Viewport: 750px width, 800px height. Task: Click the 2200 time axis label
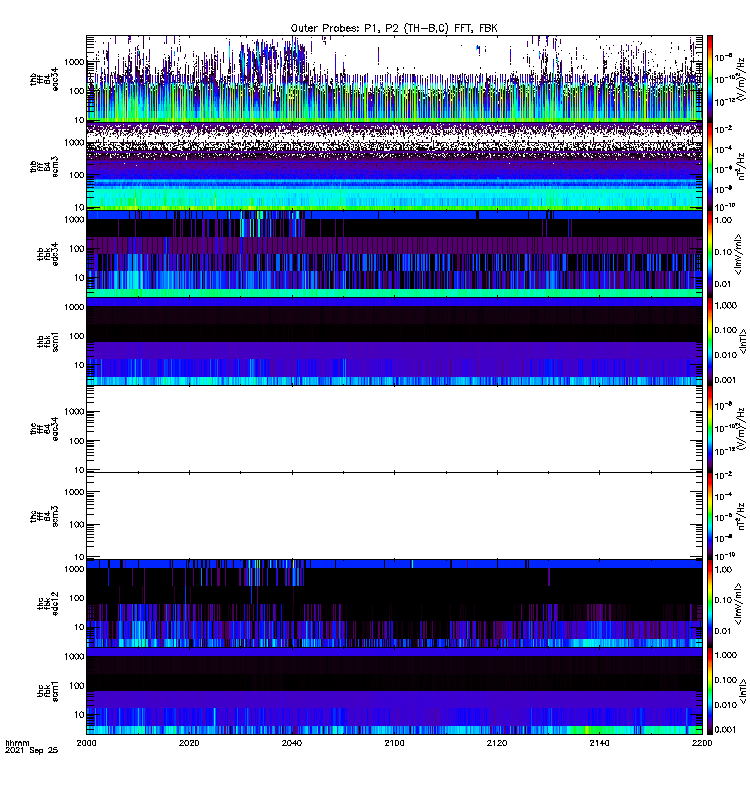pos(702,743)
